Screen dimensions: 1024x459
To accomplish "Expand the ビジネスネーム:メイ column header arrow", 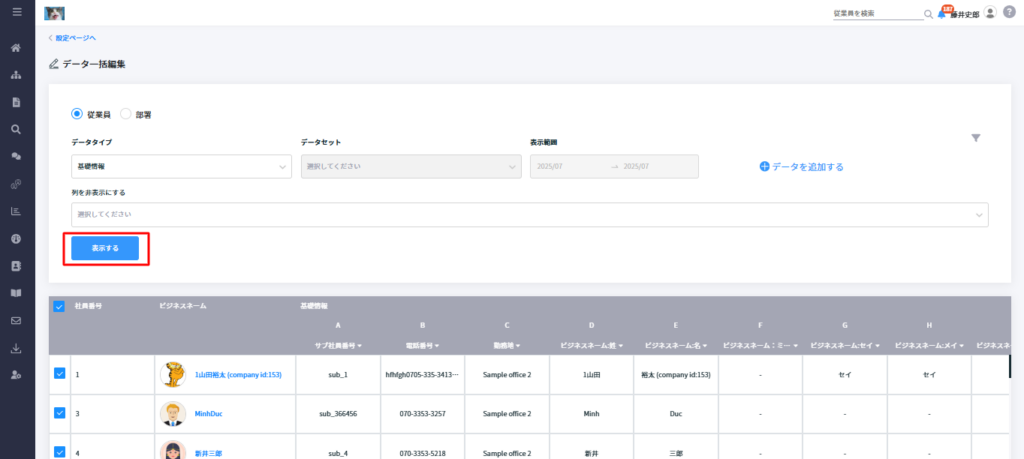I will coord(963,345).
